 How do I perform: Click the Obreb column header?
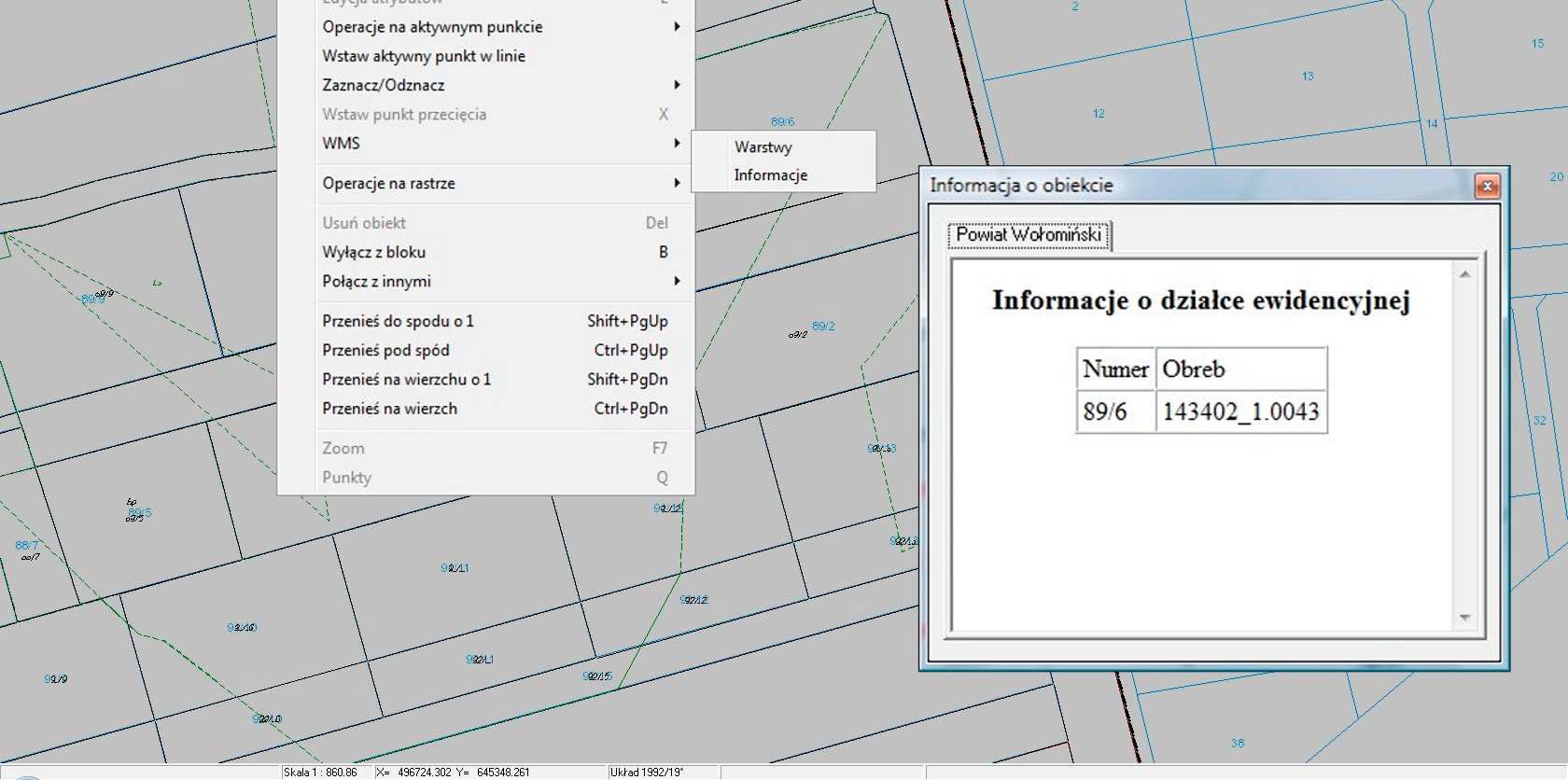pos(1240,369)
